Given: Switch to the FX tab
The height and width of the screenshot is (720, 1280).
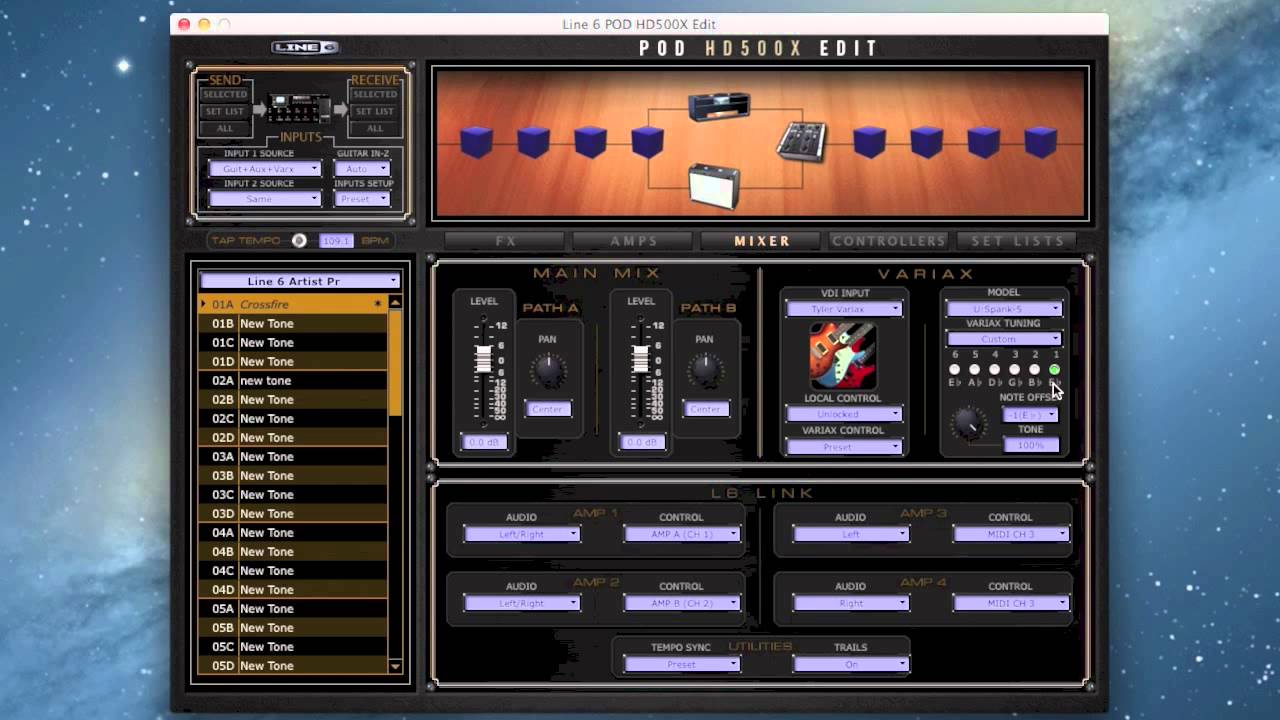Looking at the screenshot, I should pyautogui.click(x=505, y=241).
